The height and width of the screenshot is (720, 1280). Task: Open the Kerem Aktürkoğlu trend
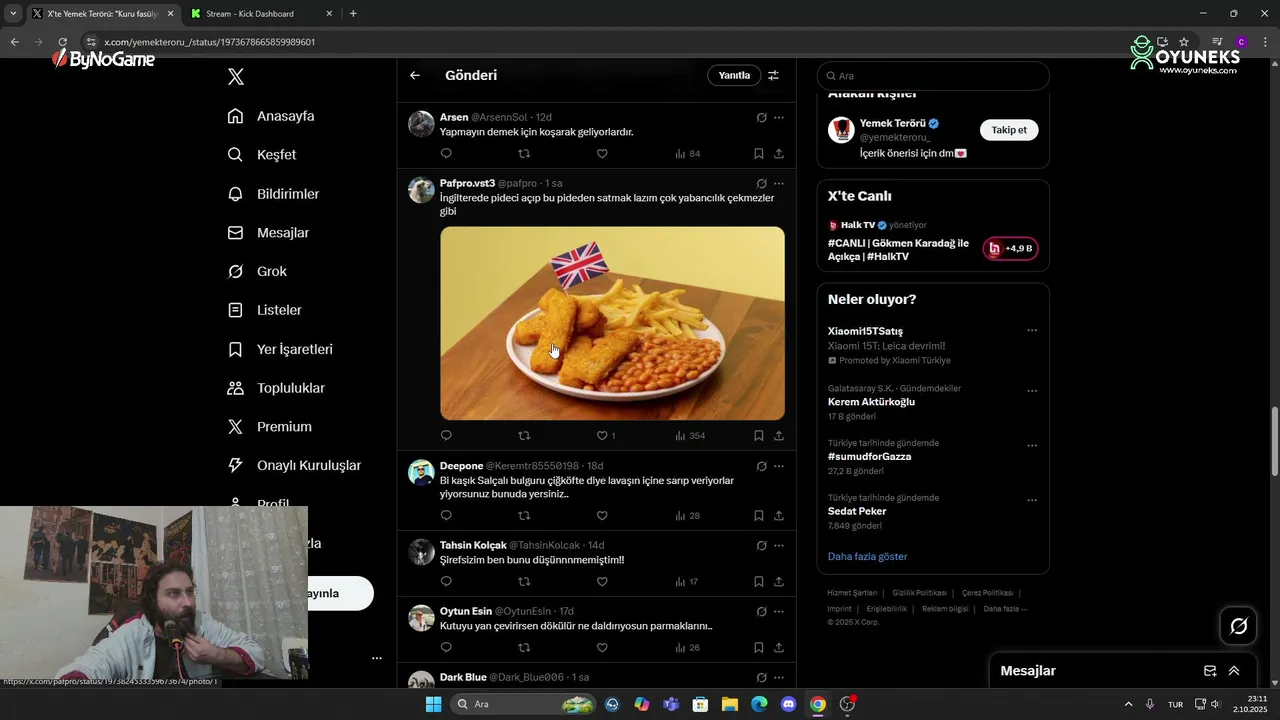871,402
